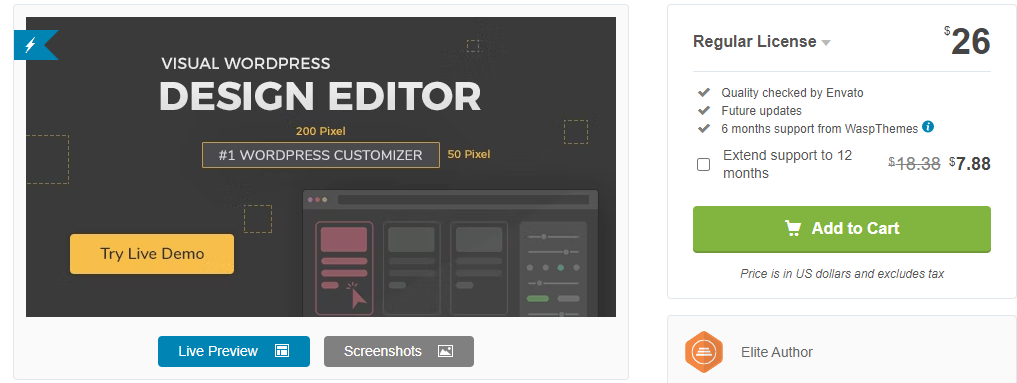Expand the Regular License dropdown arrow
1017x383 pixels.
pyautogui.click(x=826, y=43)
